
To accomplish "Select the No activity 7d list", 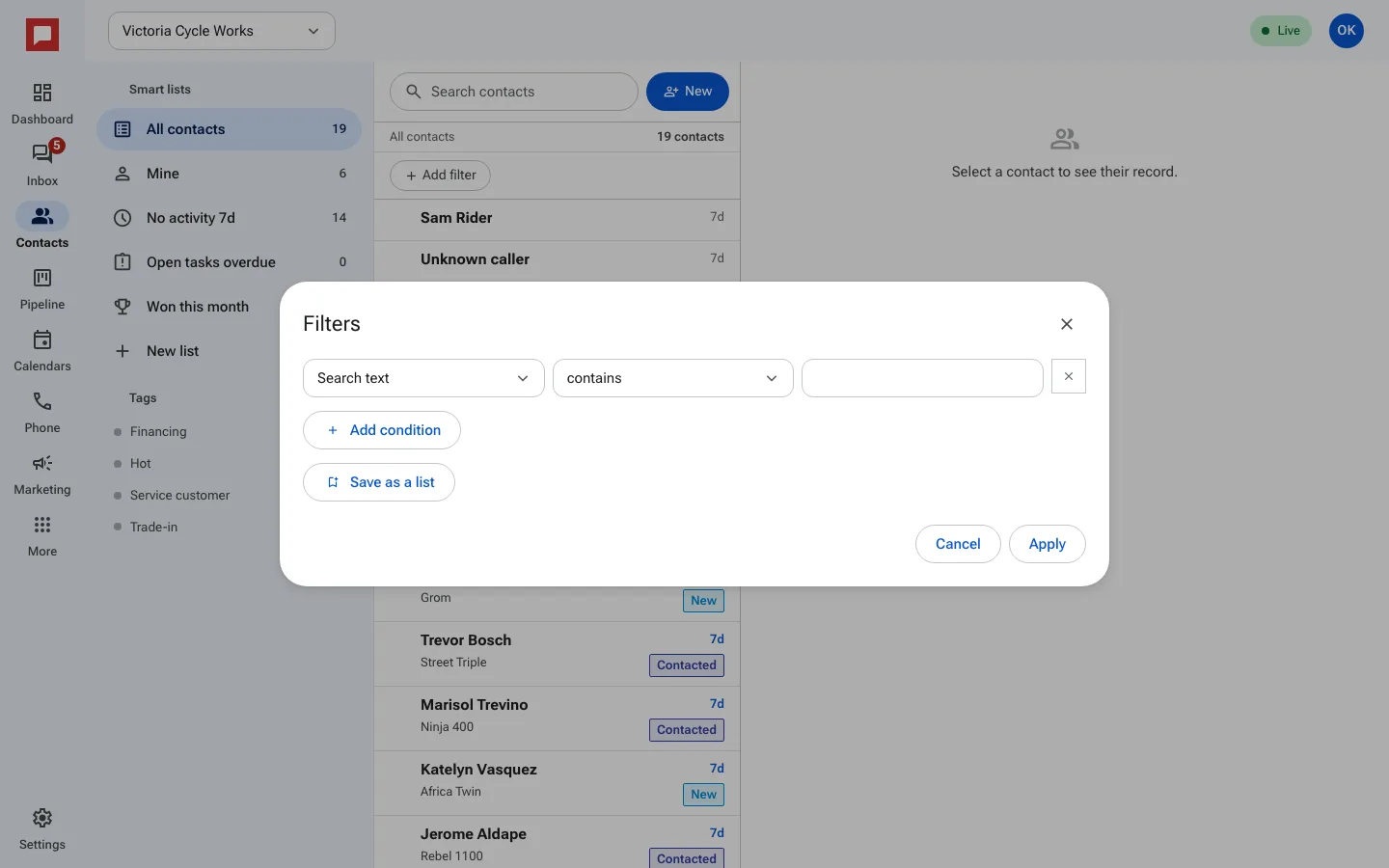I will coord(230,218).
